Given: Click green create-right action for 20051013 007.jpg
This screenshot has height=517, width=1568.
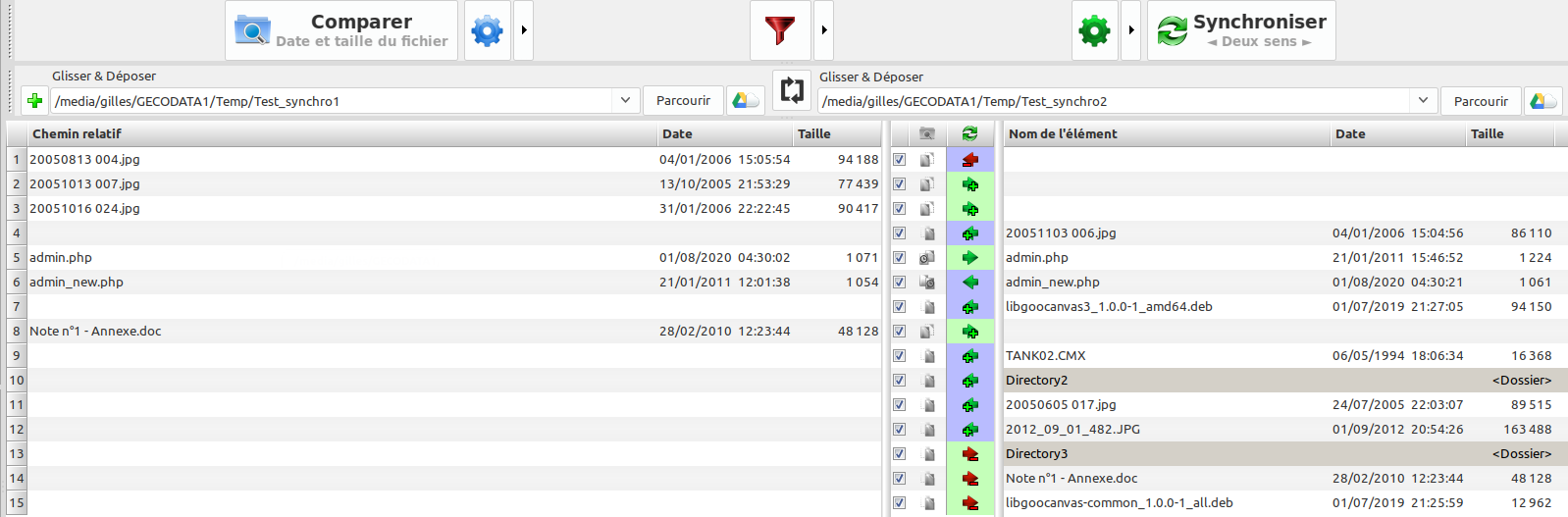Looking at the screenshot, I should pyautogui.click(x=970, y=184).
